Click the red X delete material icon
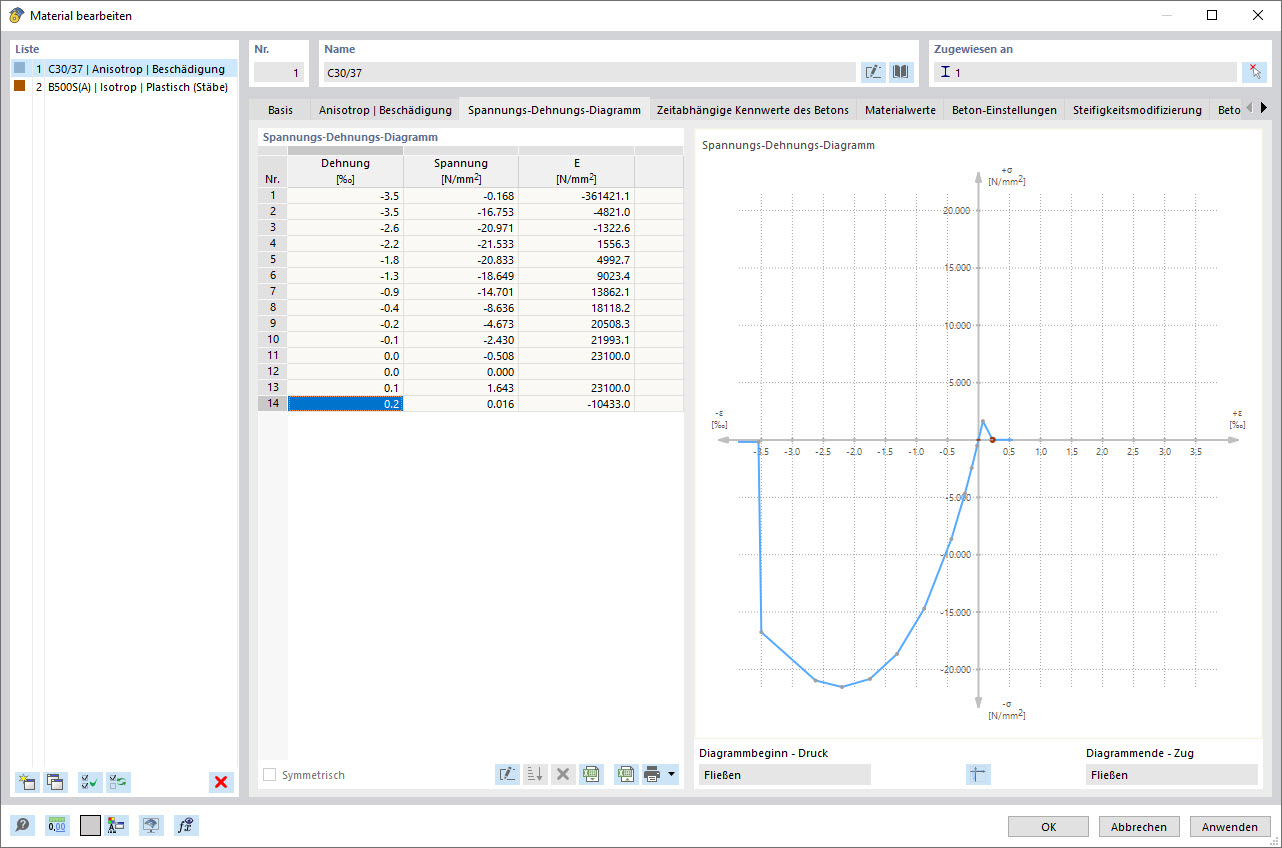Screen dimensions: 1282x848 (x=221, y=782)
